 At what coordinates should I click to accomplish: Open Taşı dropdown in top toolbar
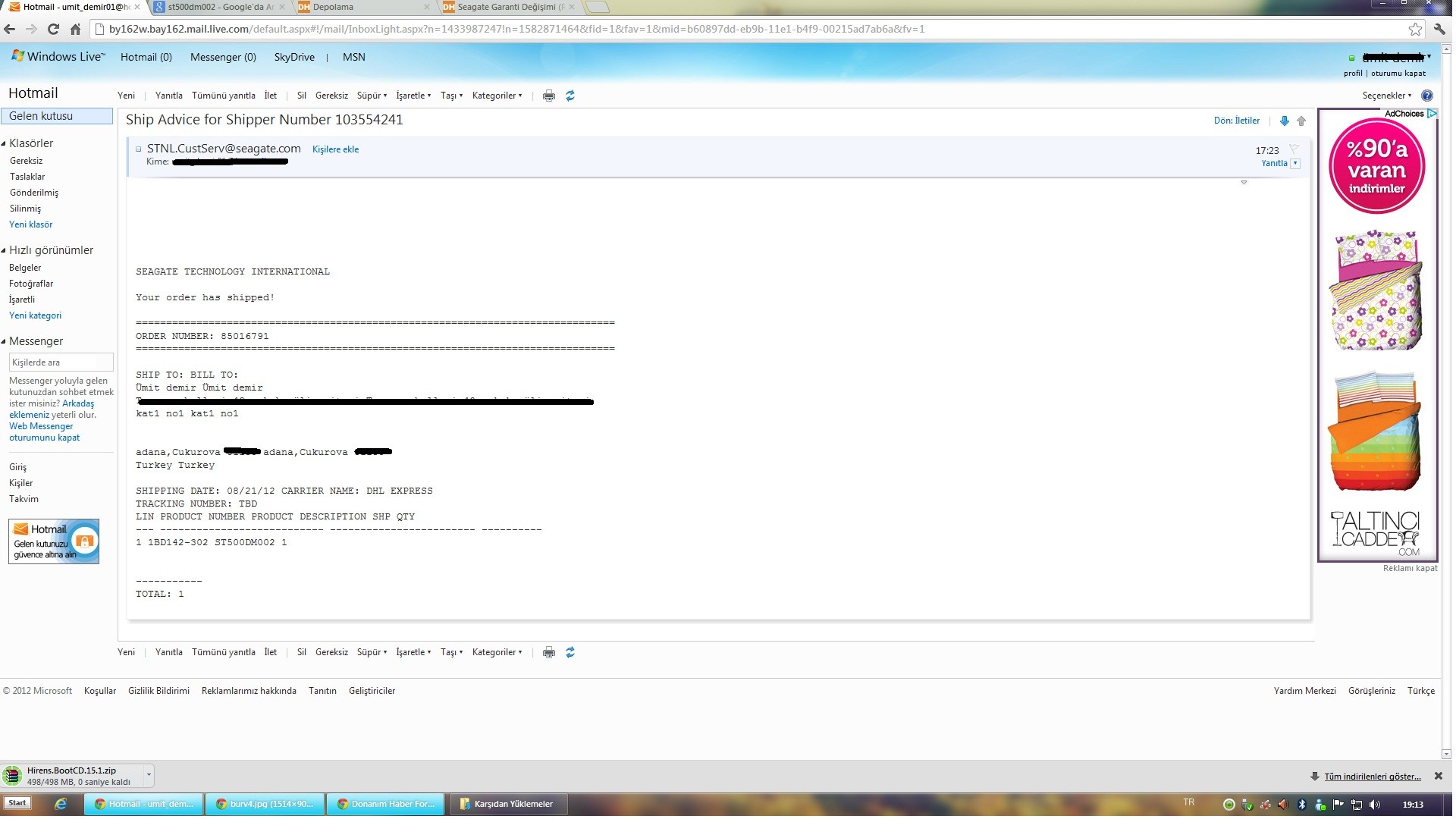point(453,96)
